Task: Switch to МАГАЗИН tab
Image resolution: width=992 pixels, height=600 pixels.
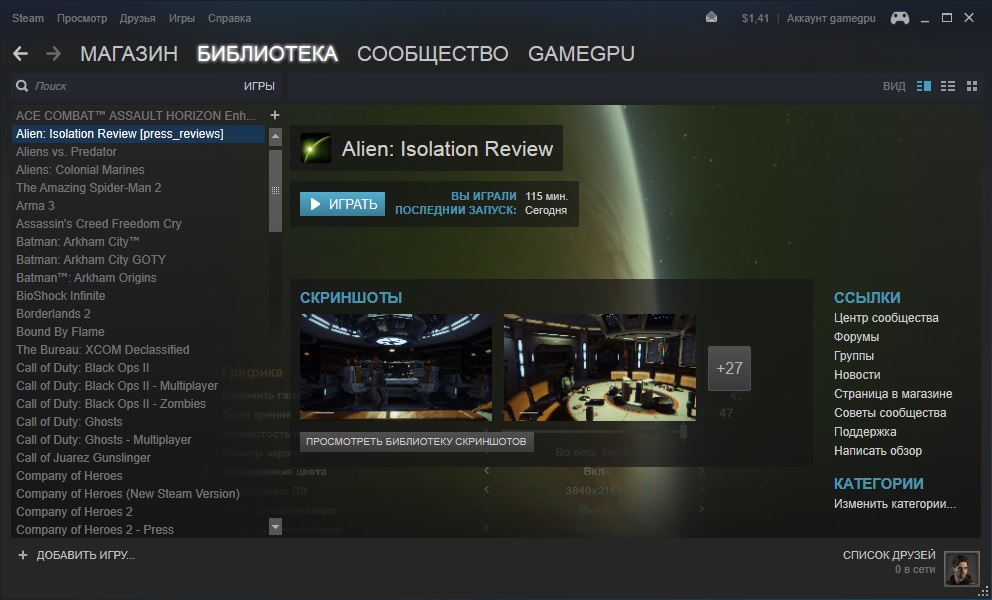Action: click(129, 54)
